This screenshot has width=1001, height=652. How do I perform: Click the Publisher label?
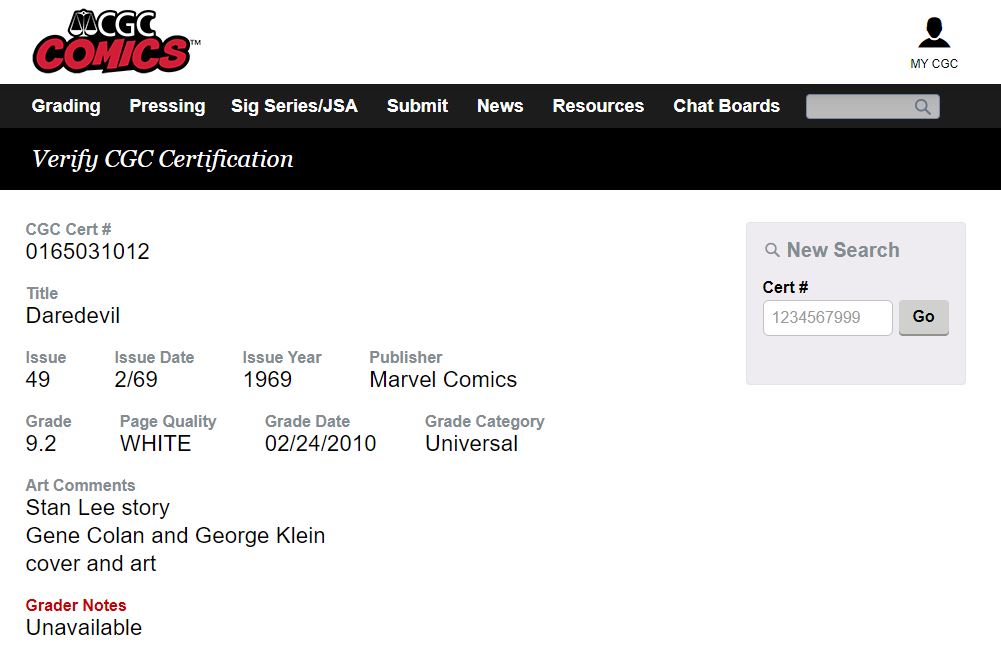pyautogui.click(x=405, y=358)
